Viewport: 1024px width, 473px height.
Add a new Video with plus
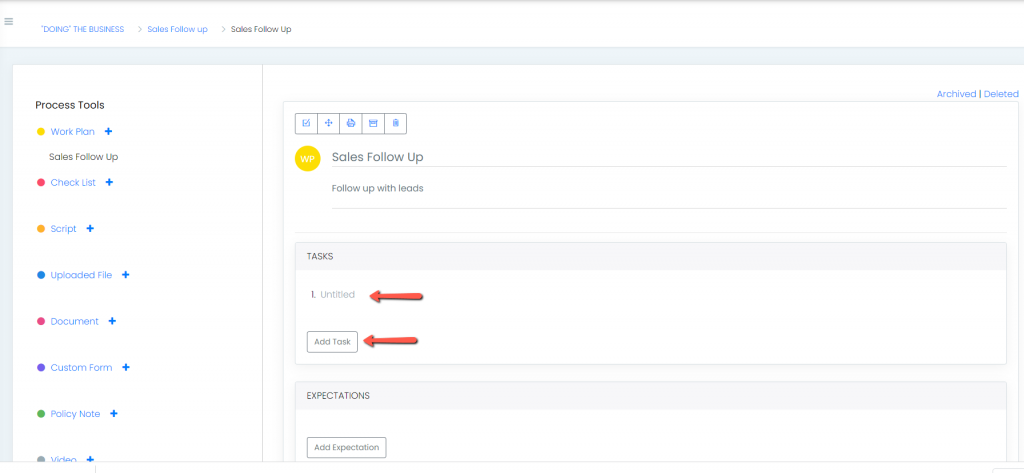tap(90, 459)
